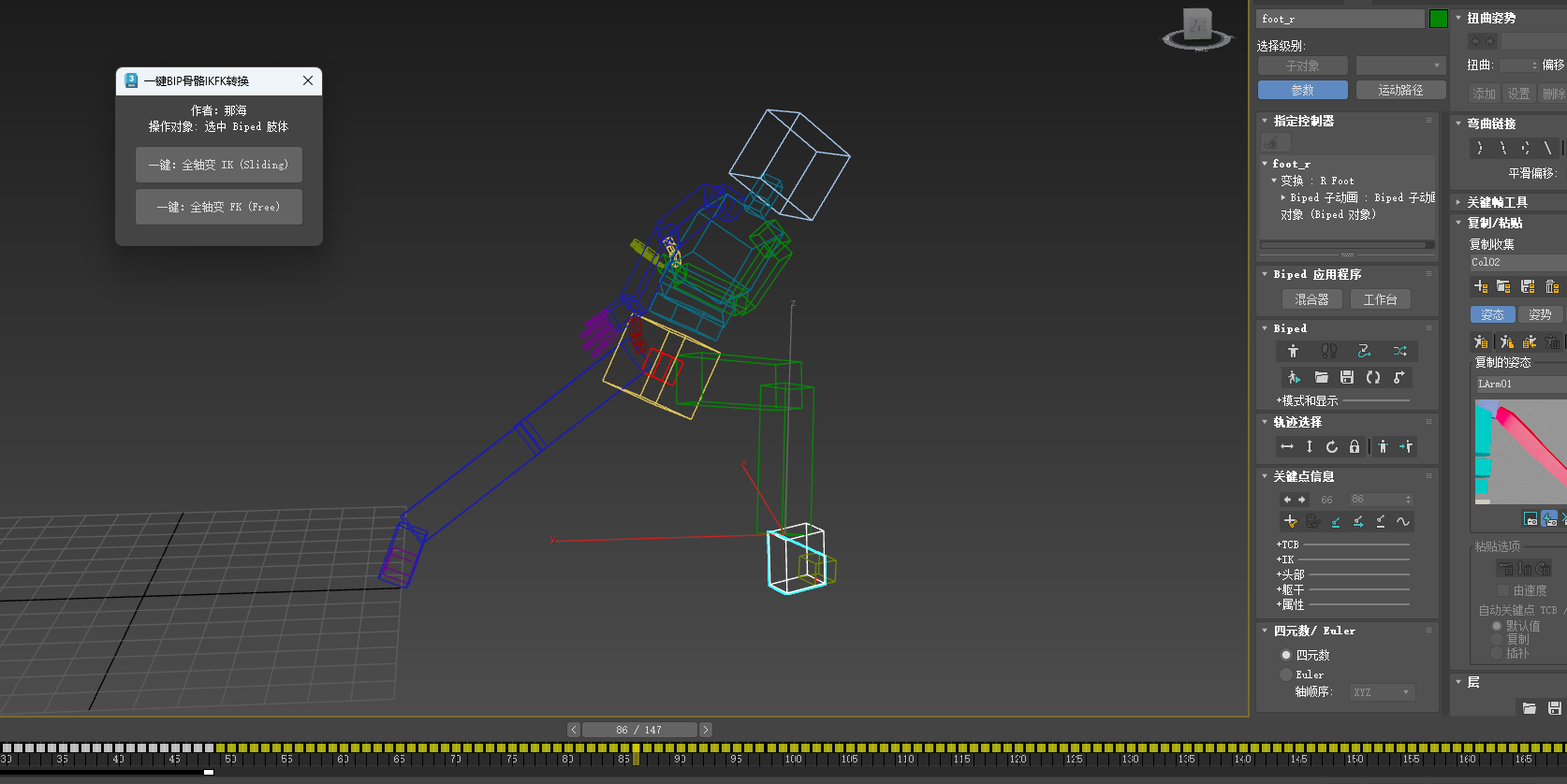Viewport: 1567px width, 784px height.
Task: Expand the +TCB section
Action: [x=1288, y=544]
